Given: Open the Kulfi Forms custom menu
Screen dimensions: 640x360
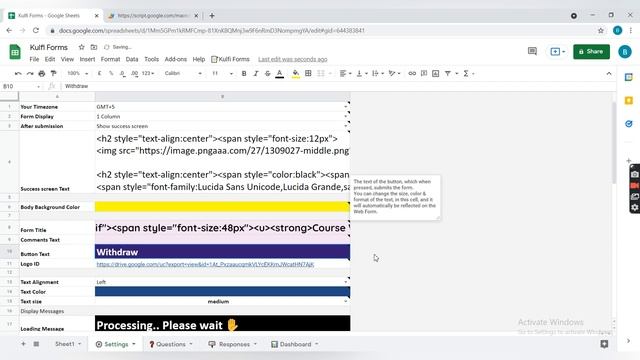Looking at the screenshot, I should pyautogui.click(x=230, y=59).
